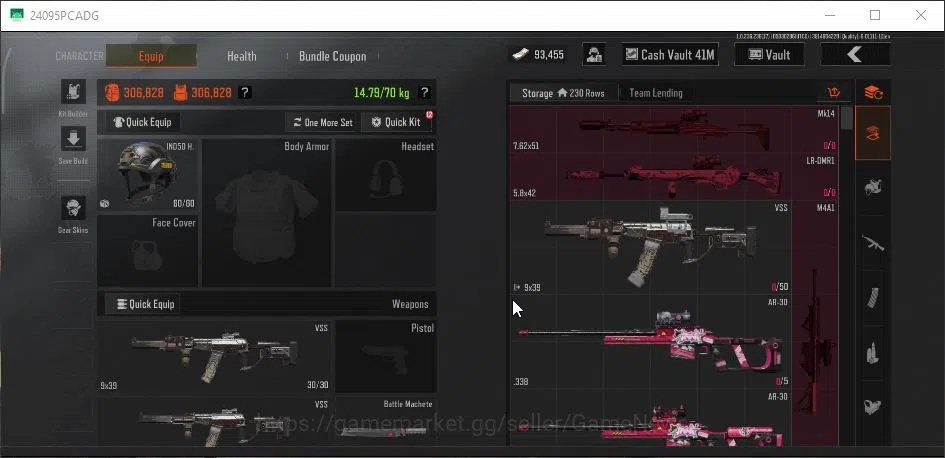945x458 pixels.
Task: Select the storage VSS showing 0/50
Action: click(x=651, y=248)
